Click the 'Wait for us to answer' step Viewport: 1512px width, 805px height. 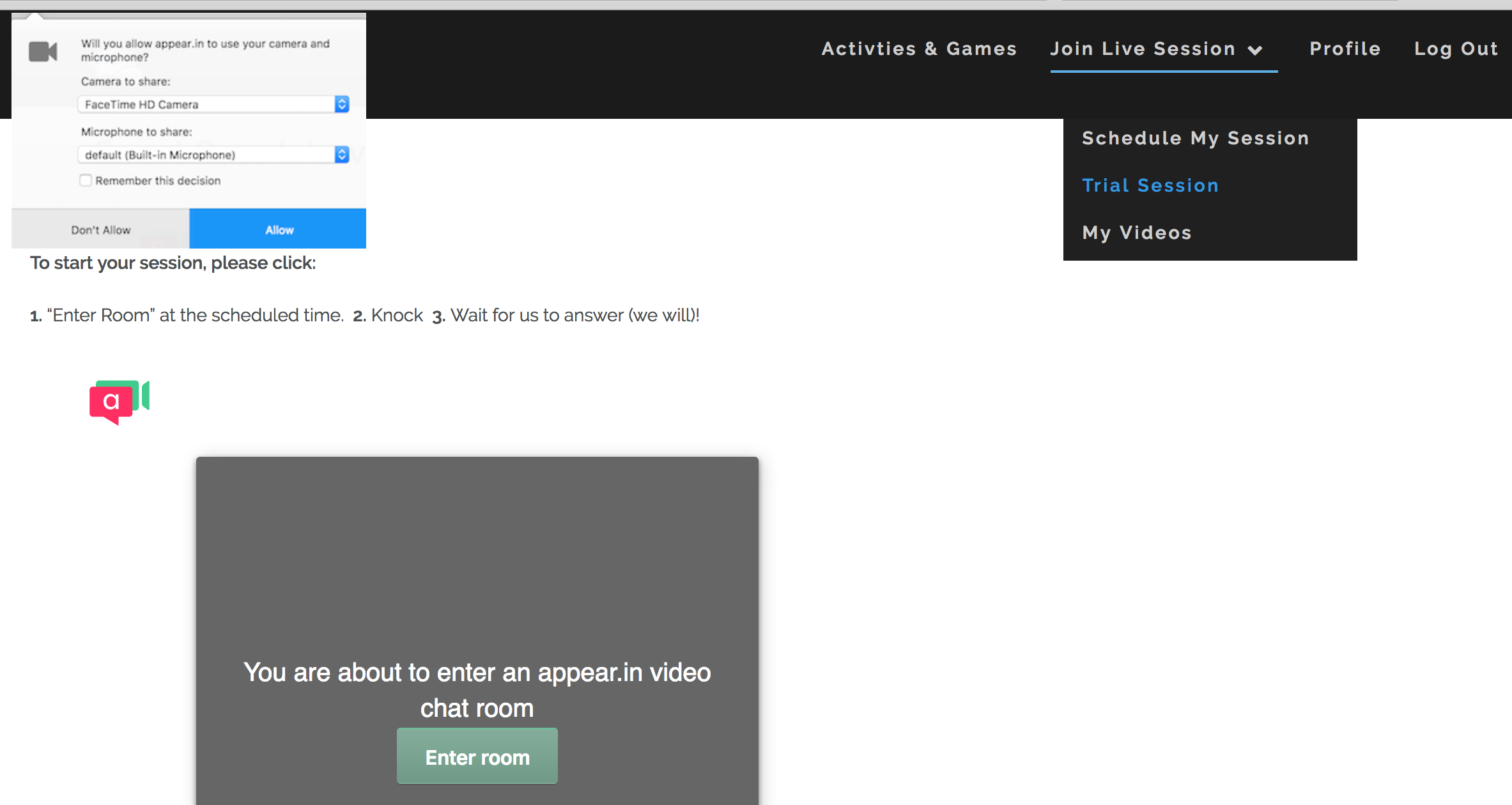pyautogui.click(x=566, y=315)
